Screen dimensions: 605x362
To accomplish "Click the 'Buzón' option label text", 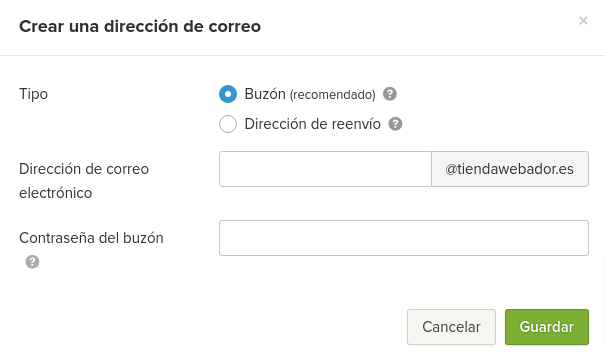I will tap(265, 94).
